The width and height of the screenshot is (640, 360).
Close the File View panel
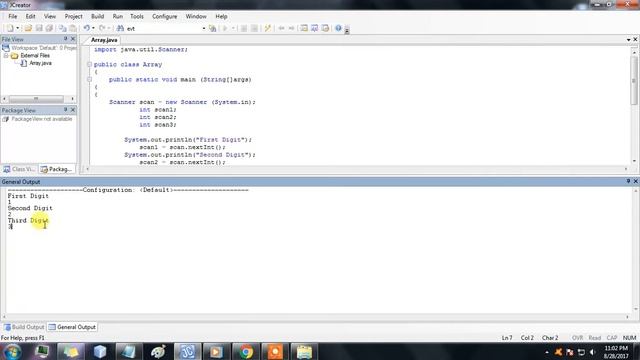[x=73, y=39]
